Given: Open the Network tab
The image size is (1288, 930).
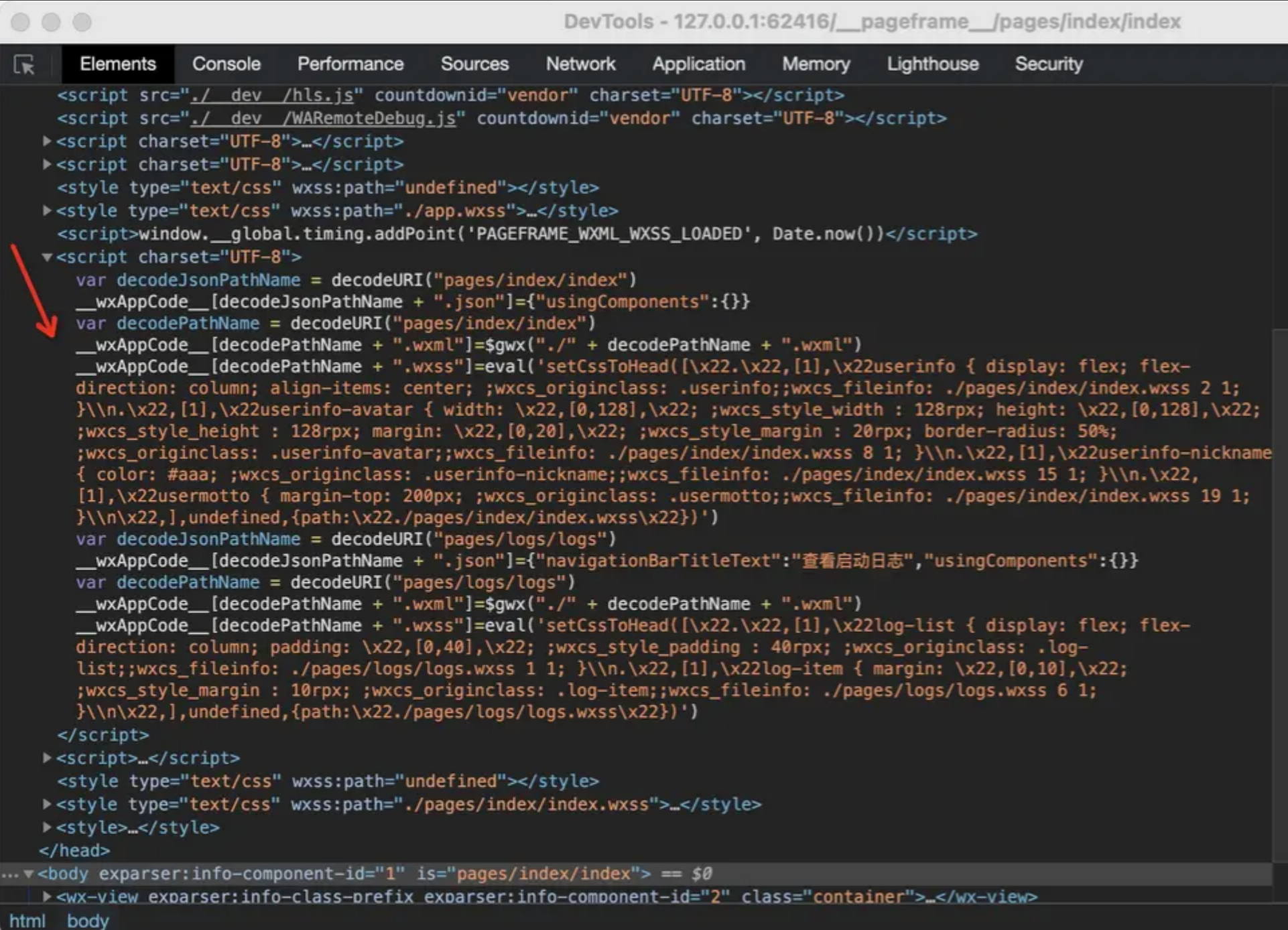Looking at the screenshot, I should 580,64.
